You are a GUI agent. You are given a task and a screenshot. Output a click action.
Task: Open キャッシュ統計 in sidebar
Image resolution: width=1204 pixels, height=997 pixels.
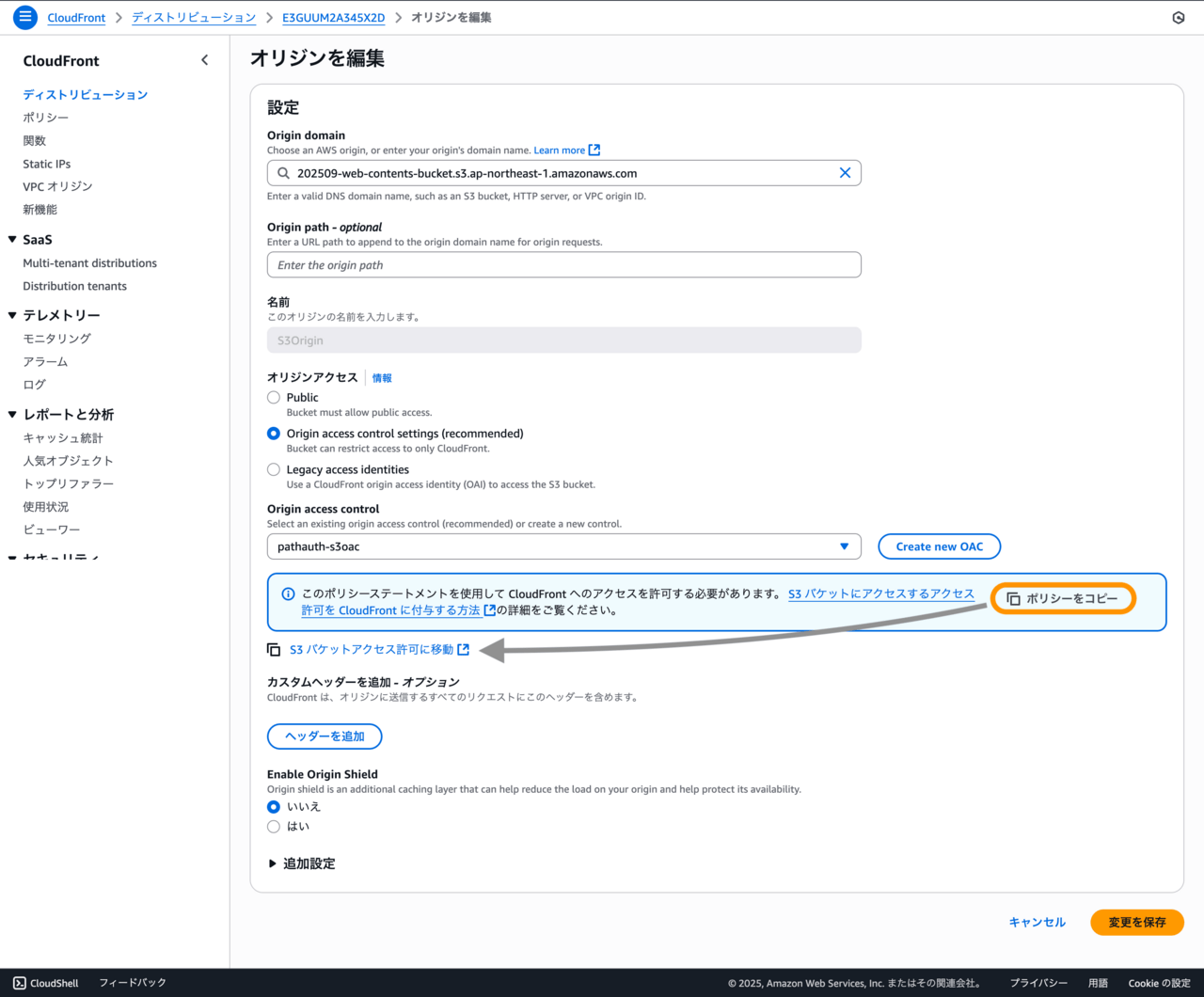click(63, 438)
